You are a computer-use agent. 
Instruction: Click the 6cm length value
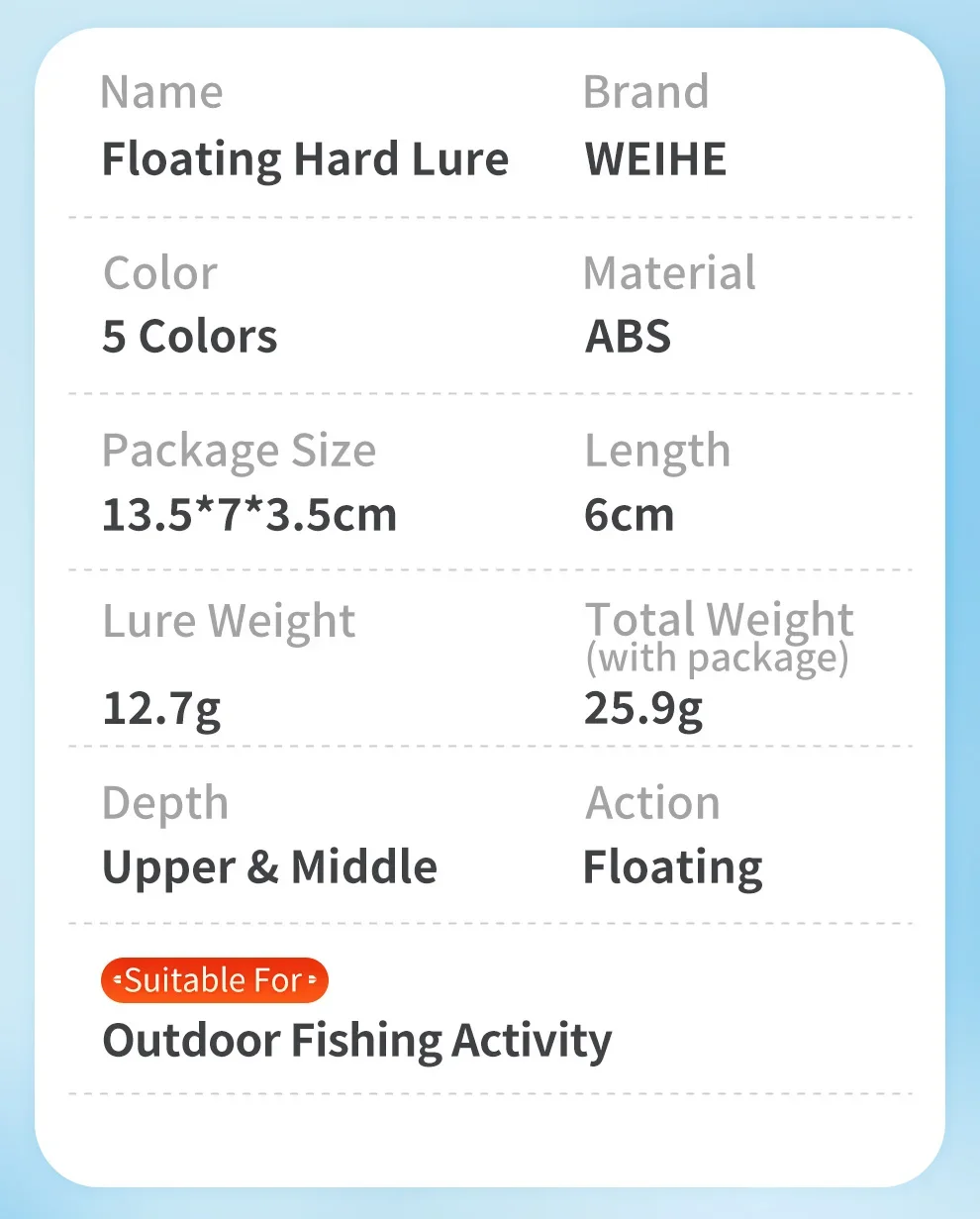pyautogui.click(x=629, y=515)
